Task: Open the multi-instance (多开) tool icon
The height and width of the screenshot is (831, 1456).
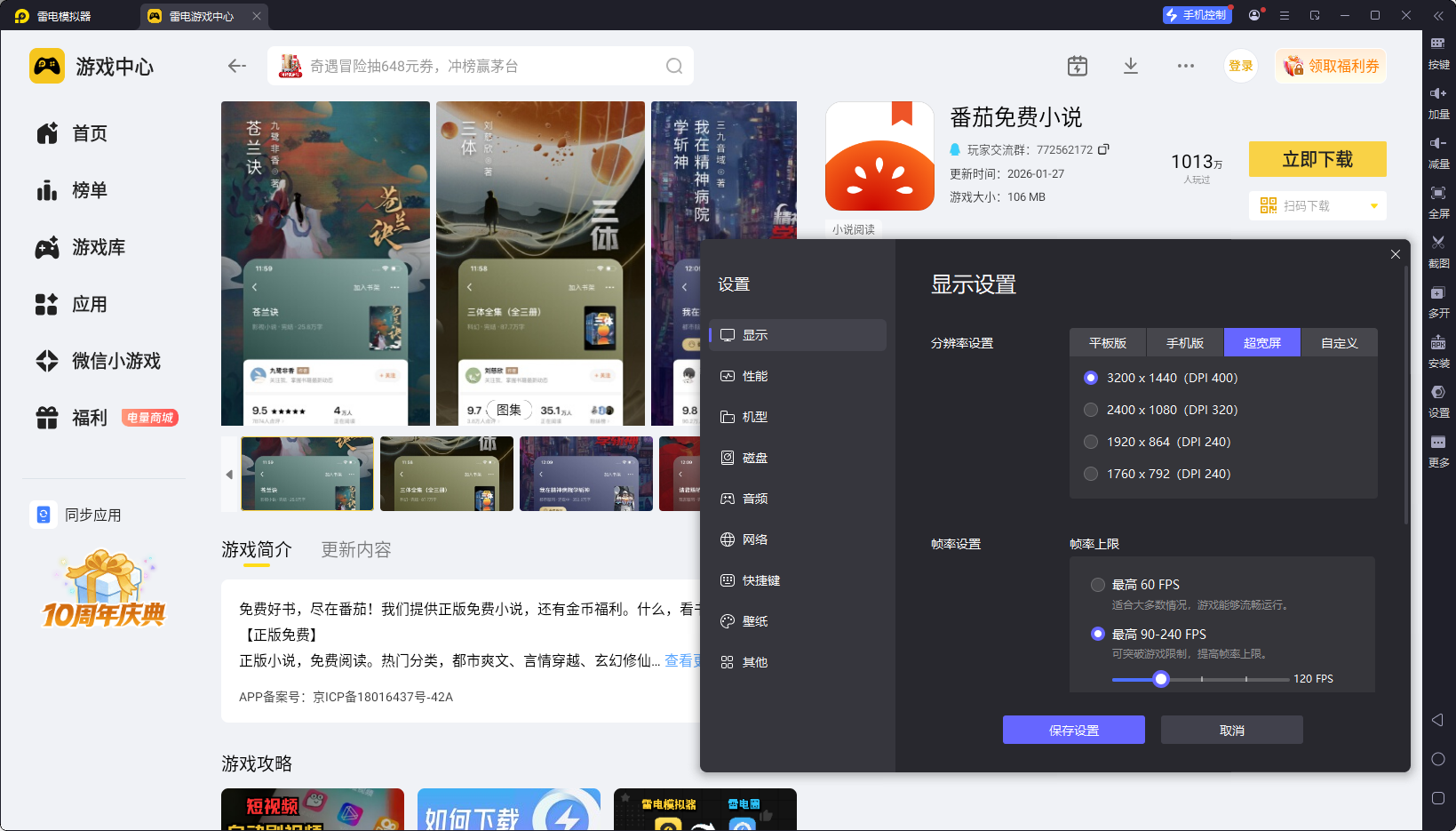Action: click(x=1437, y=293)
